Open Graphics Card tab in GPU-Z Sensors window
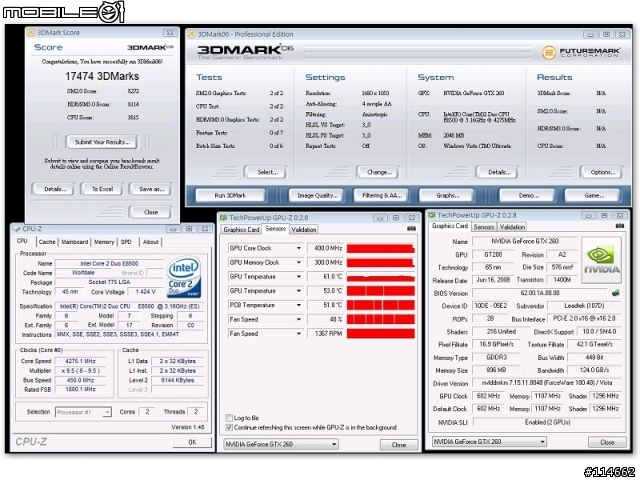 (241, 229)
